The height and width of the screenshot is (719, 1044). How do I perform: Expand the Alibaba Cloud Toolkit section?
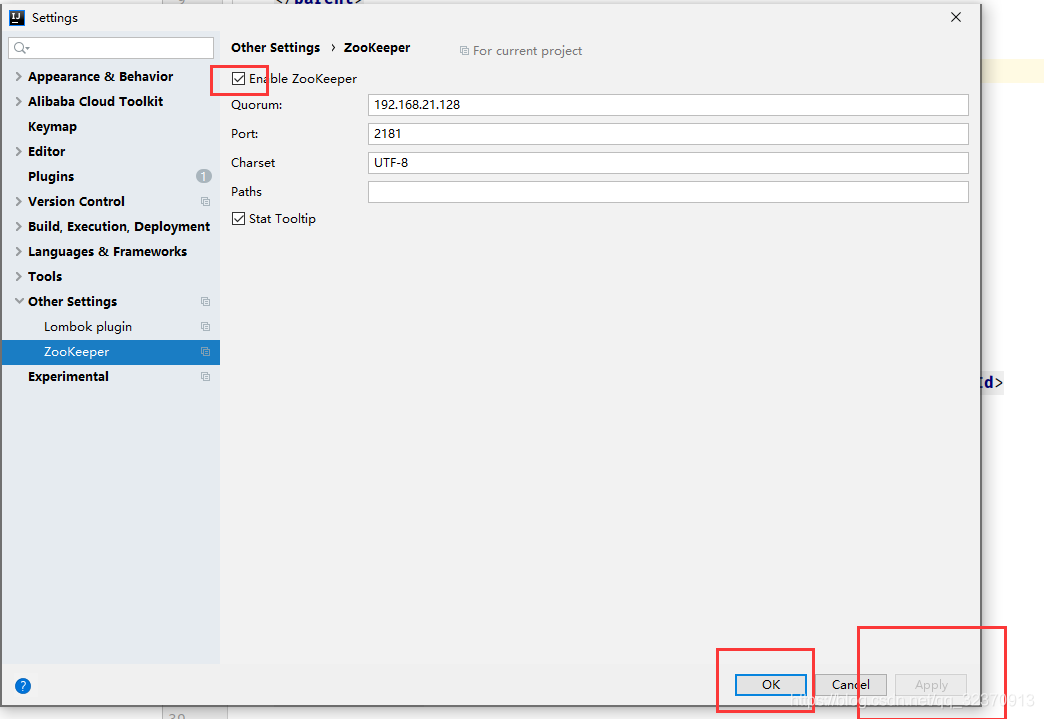(x=19, y=102)
